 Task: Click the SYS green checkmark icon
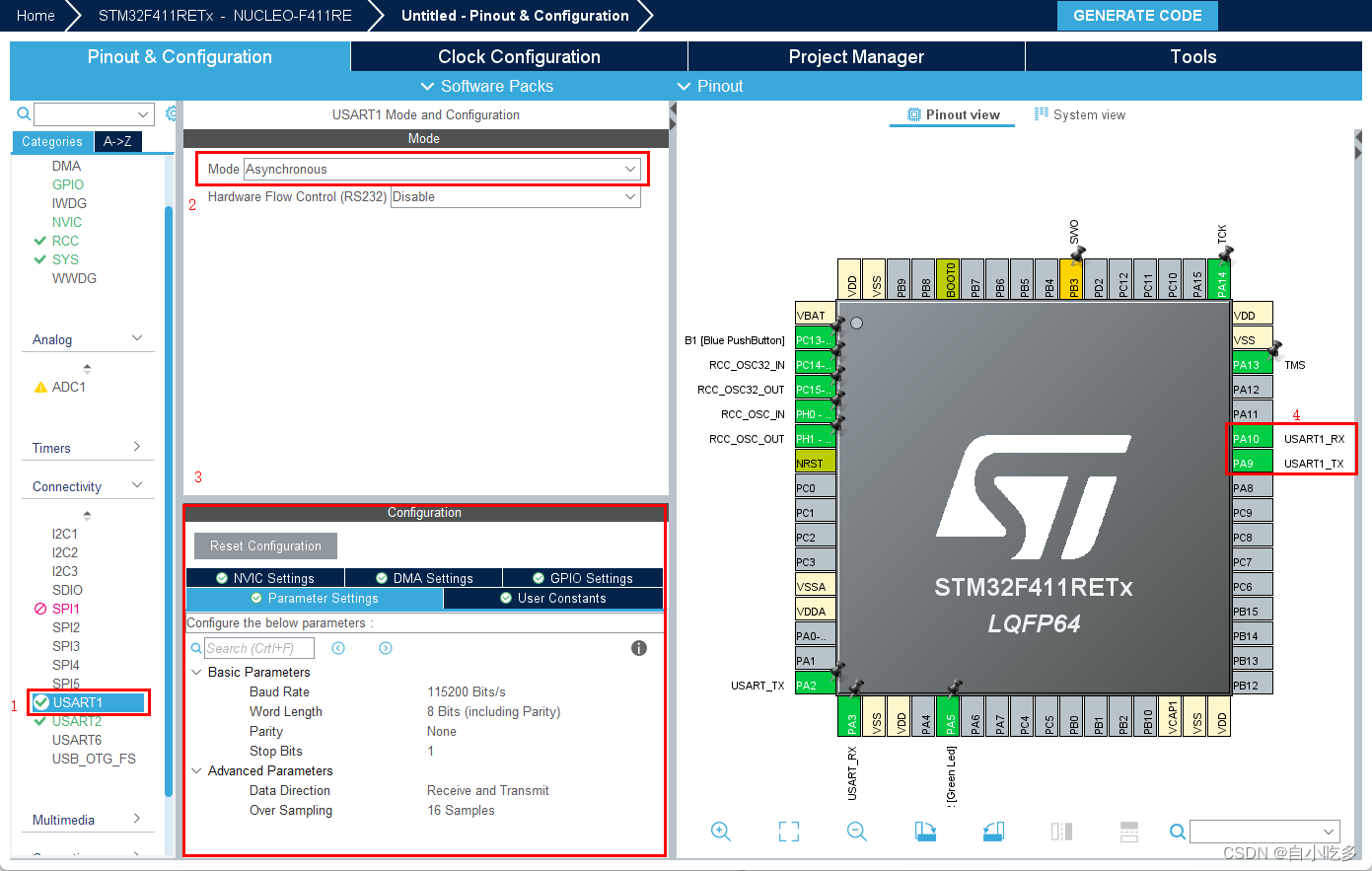pyautogui.click(x=40, y=259)
